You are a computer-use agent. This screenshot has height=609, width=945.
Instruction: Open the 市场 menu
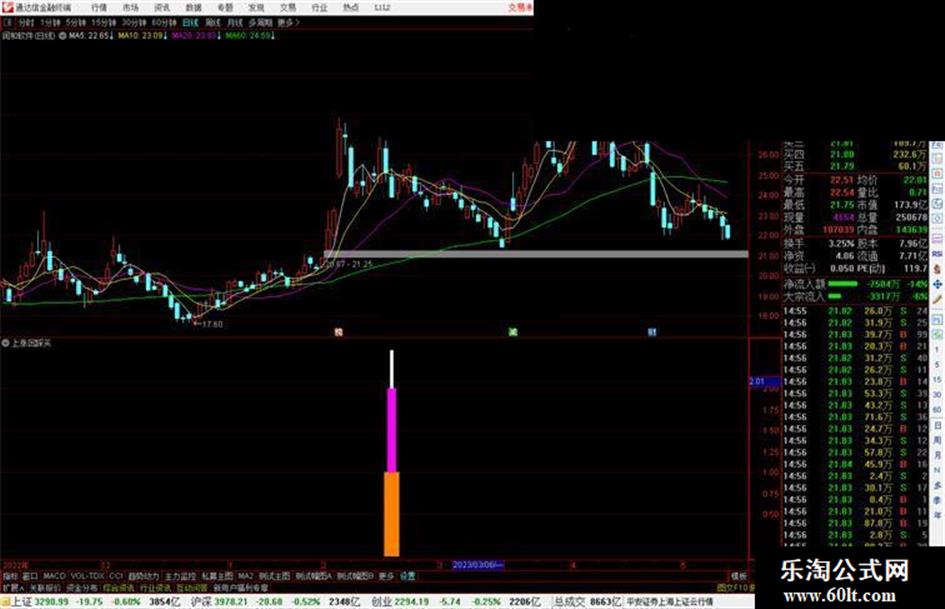coord(130,8)
